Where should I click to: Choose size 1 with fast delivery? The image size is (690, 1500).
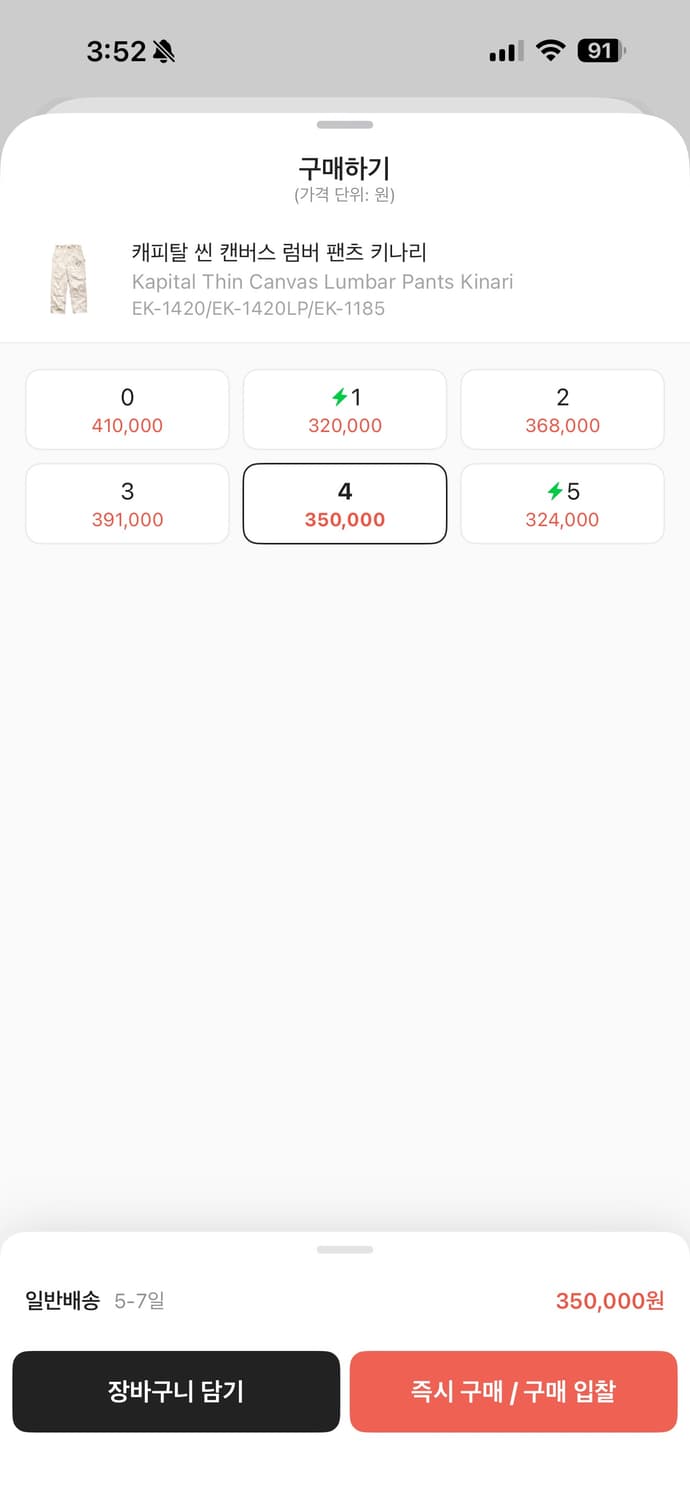click(345, 410)
